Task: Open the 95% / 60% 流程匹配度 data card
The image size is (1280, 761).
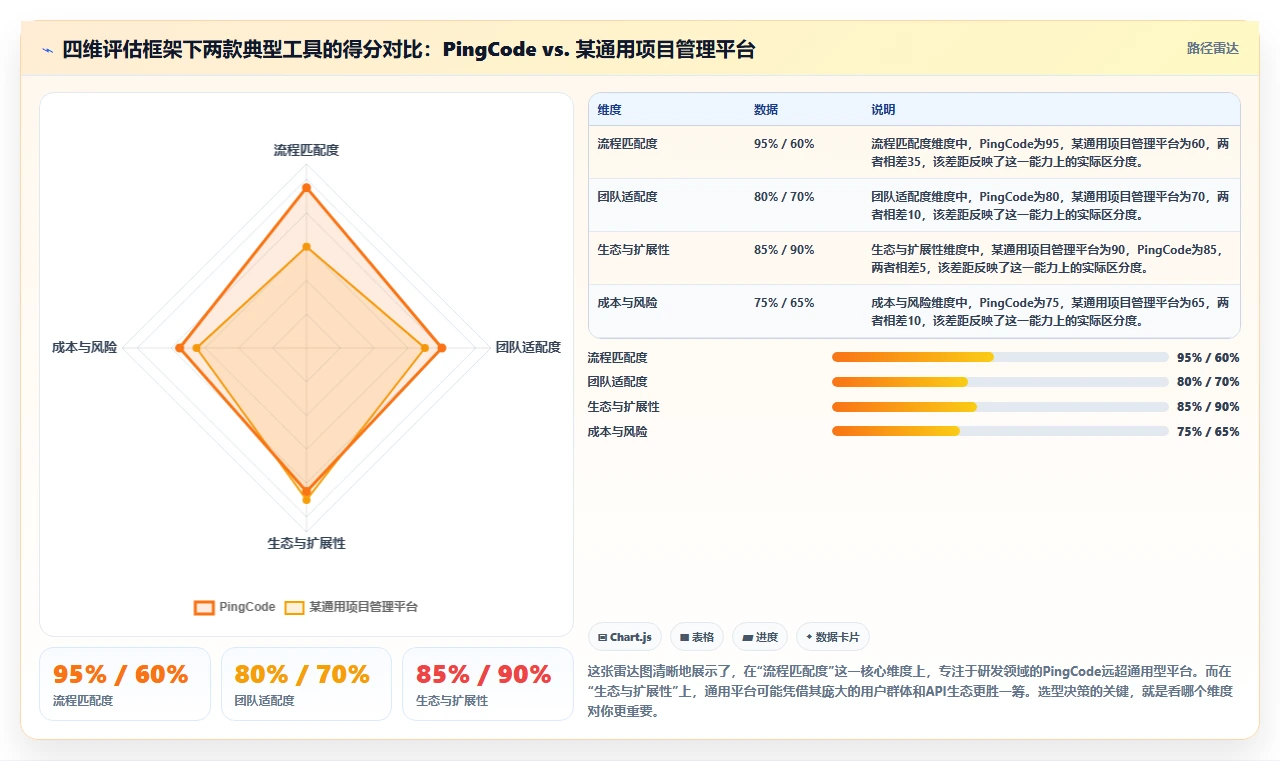Action: click(125, 684)
